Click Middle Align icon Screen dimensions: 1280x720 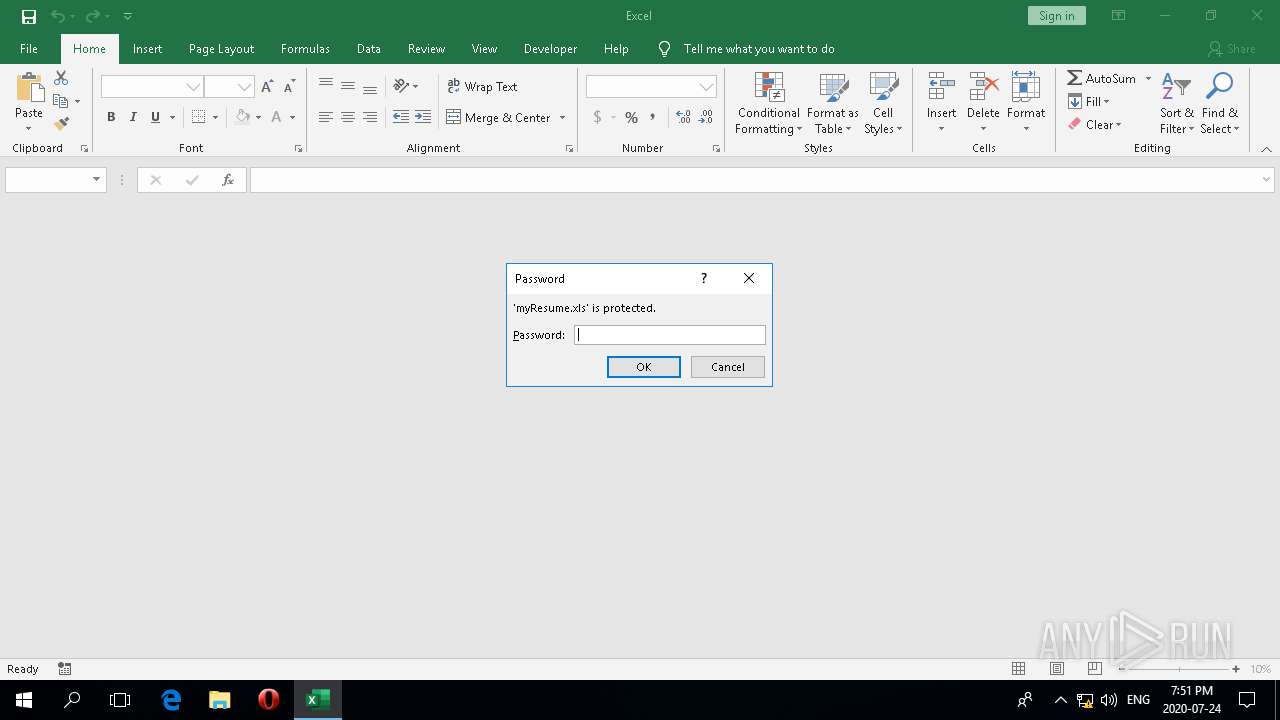[x=348, y=86]
